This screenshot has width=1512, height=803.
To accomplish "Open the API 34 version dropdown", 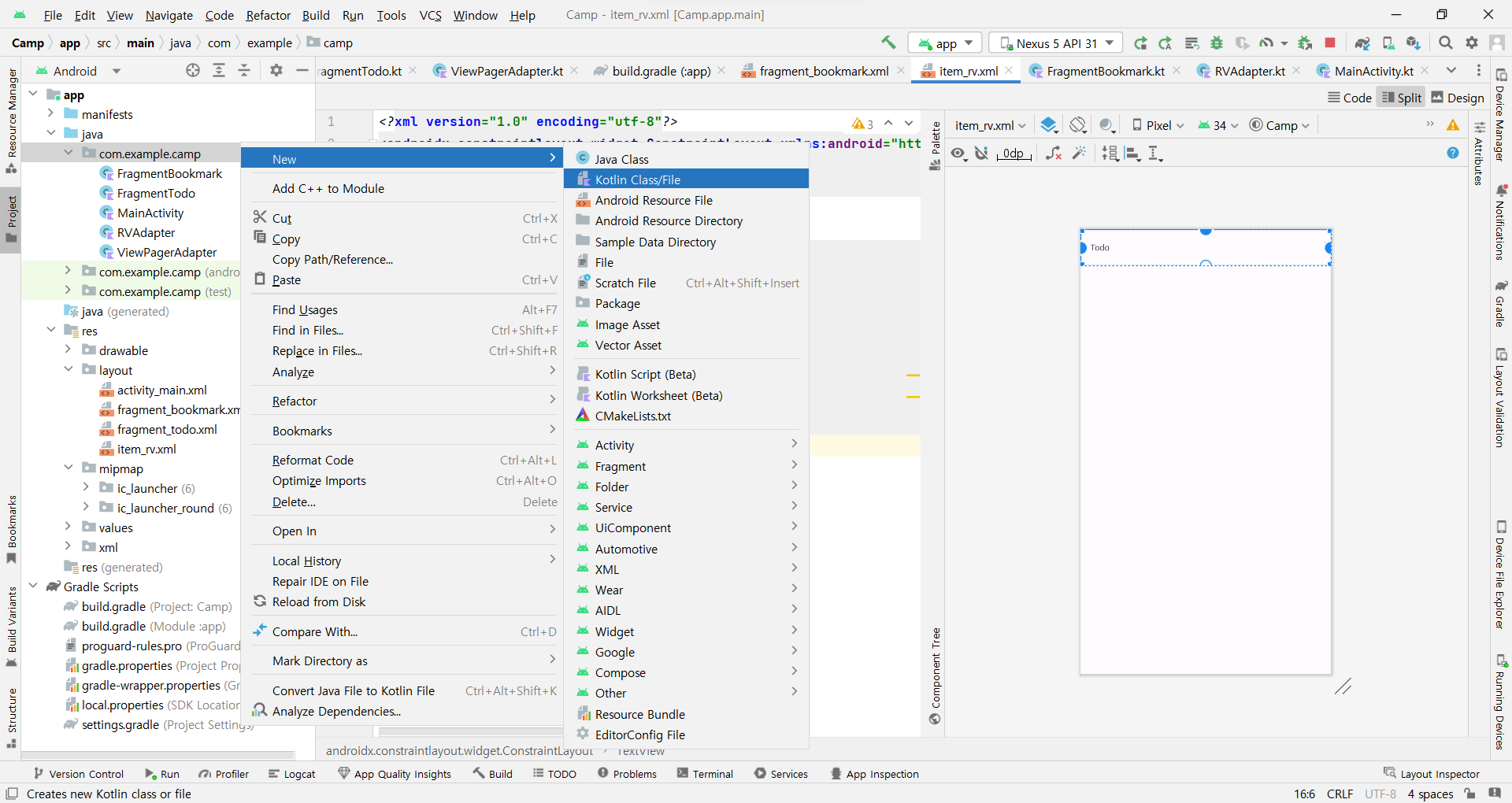I will coord(1218,125).
